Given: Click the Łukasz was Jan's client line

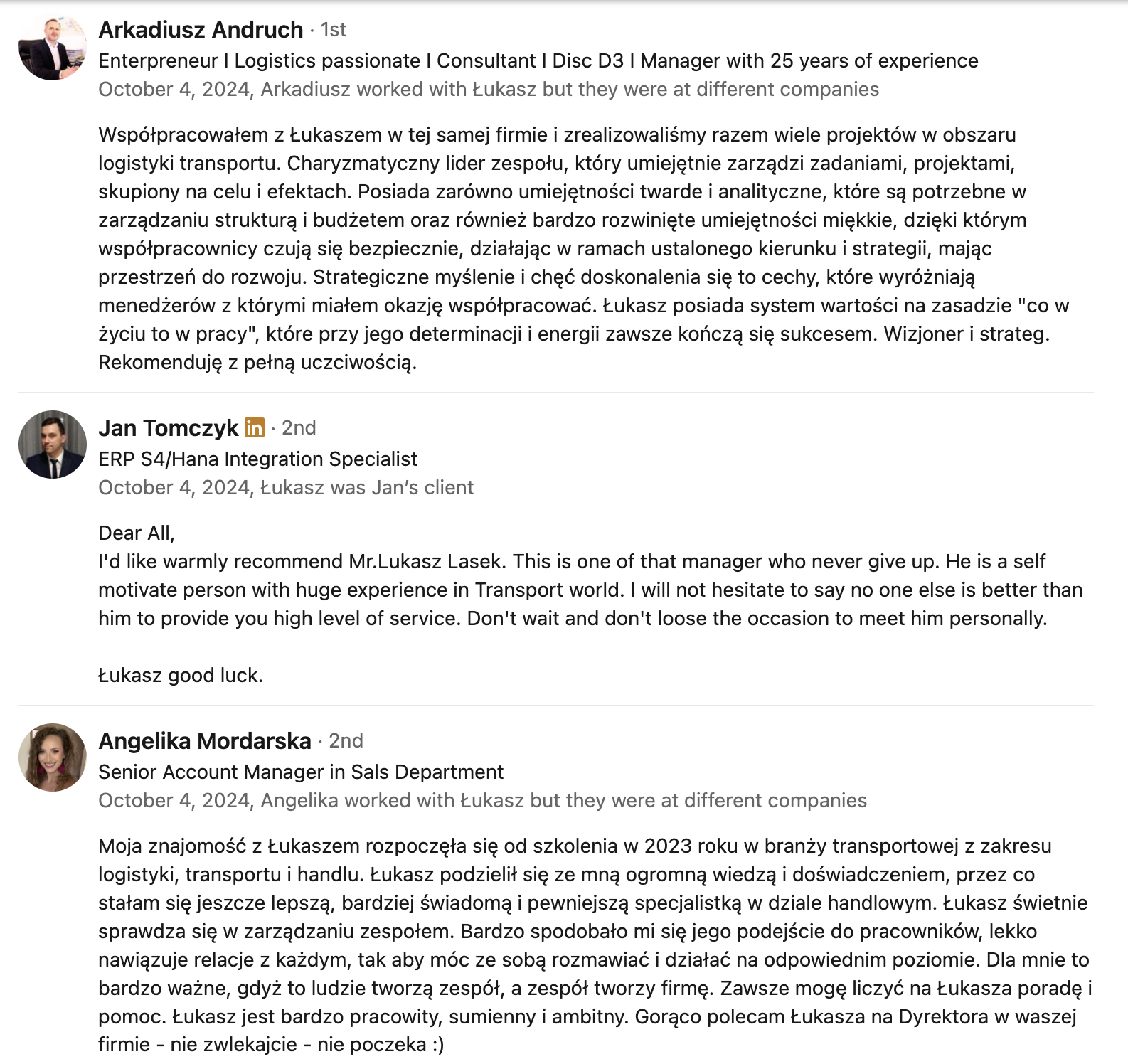Looking at the screenshot, I should pyautogui.click(x=286, y=488).
